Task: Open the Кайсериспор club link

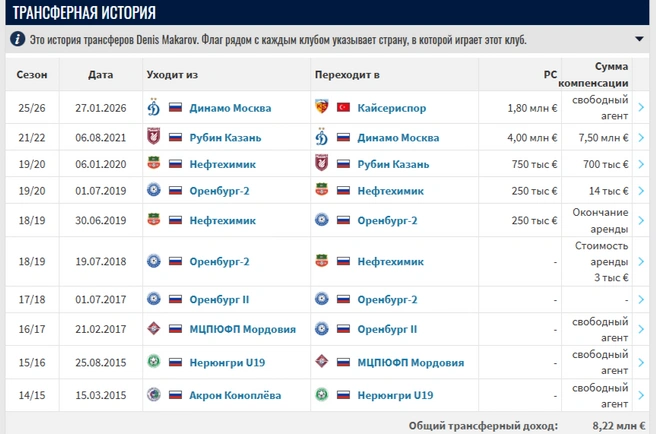Action: click(392, 108)
